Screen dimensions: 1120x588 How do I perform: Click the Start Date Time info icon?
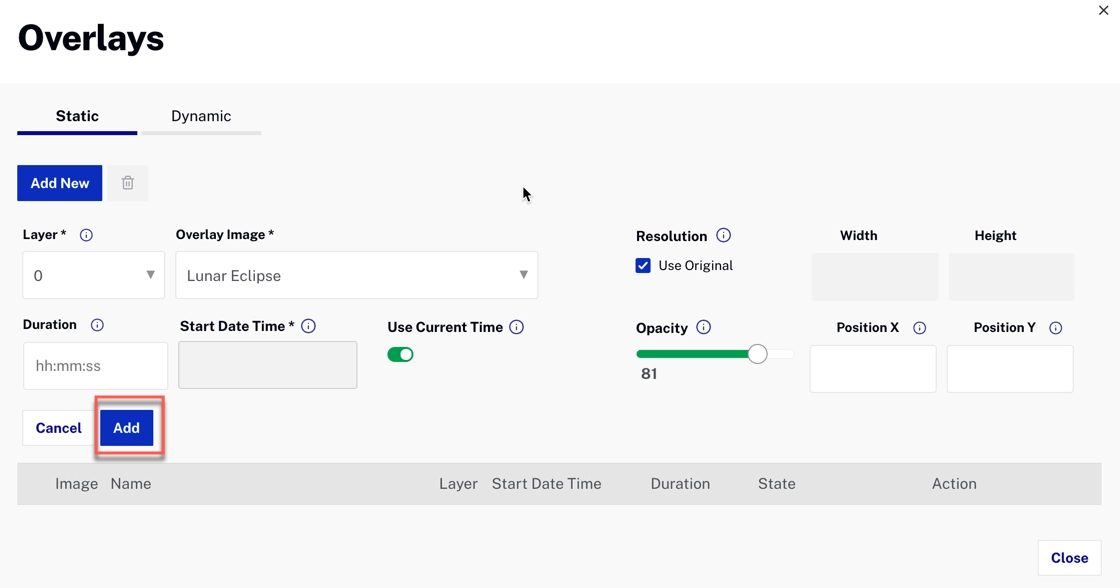point(310,325)
